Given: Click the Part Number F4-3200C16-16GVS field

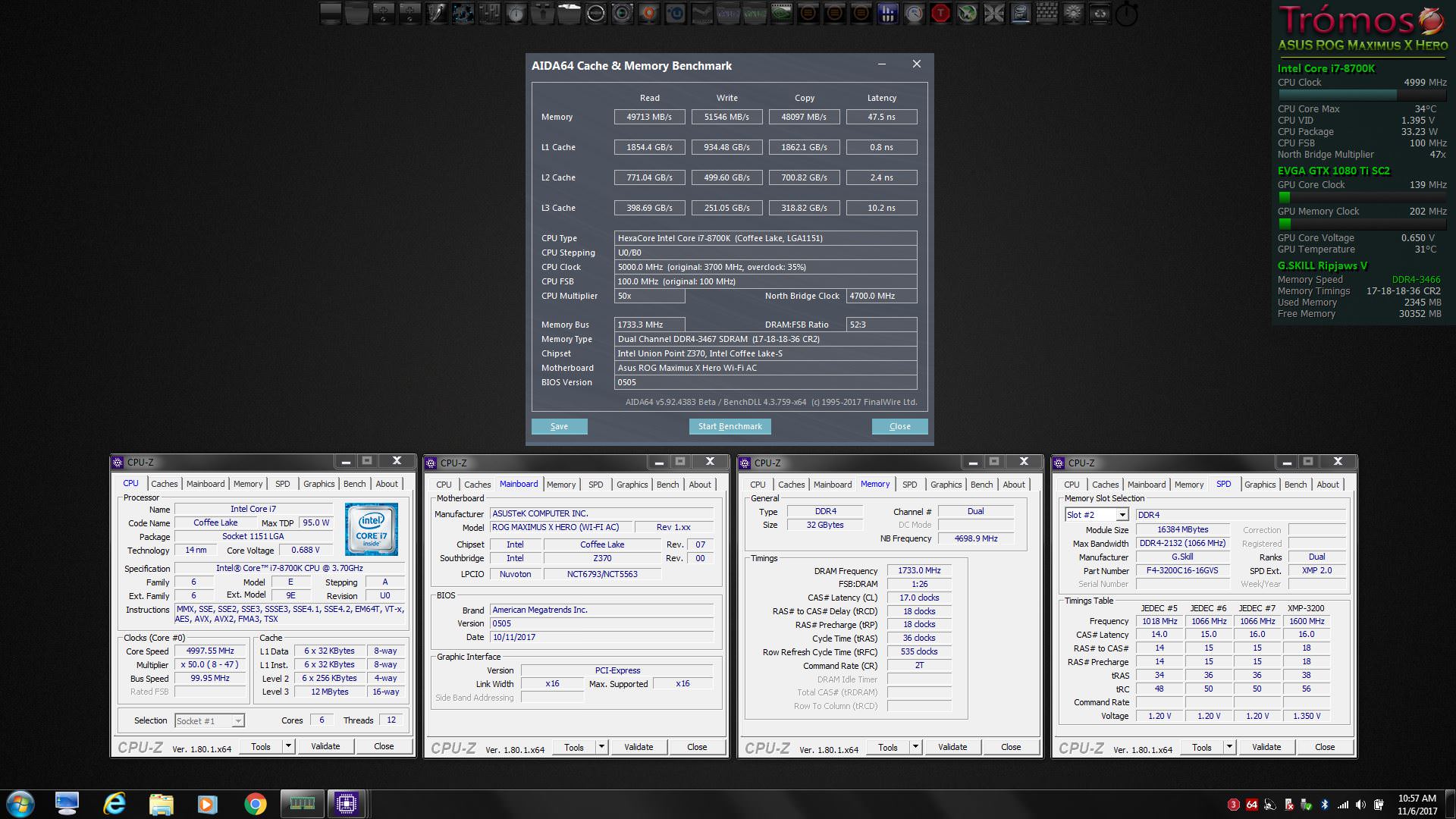Looking at the screenshot, I should tap(1182, 570).
